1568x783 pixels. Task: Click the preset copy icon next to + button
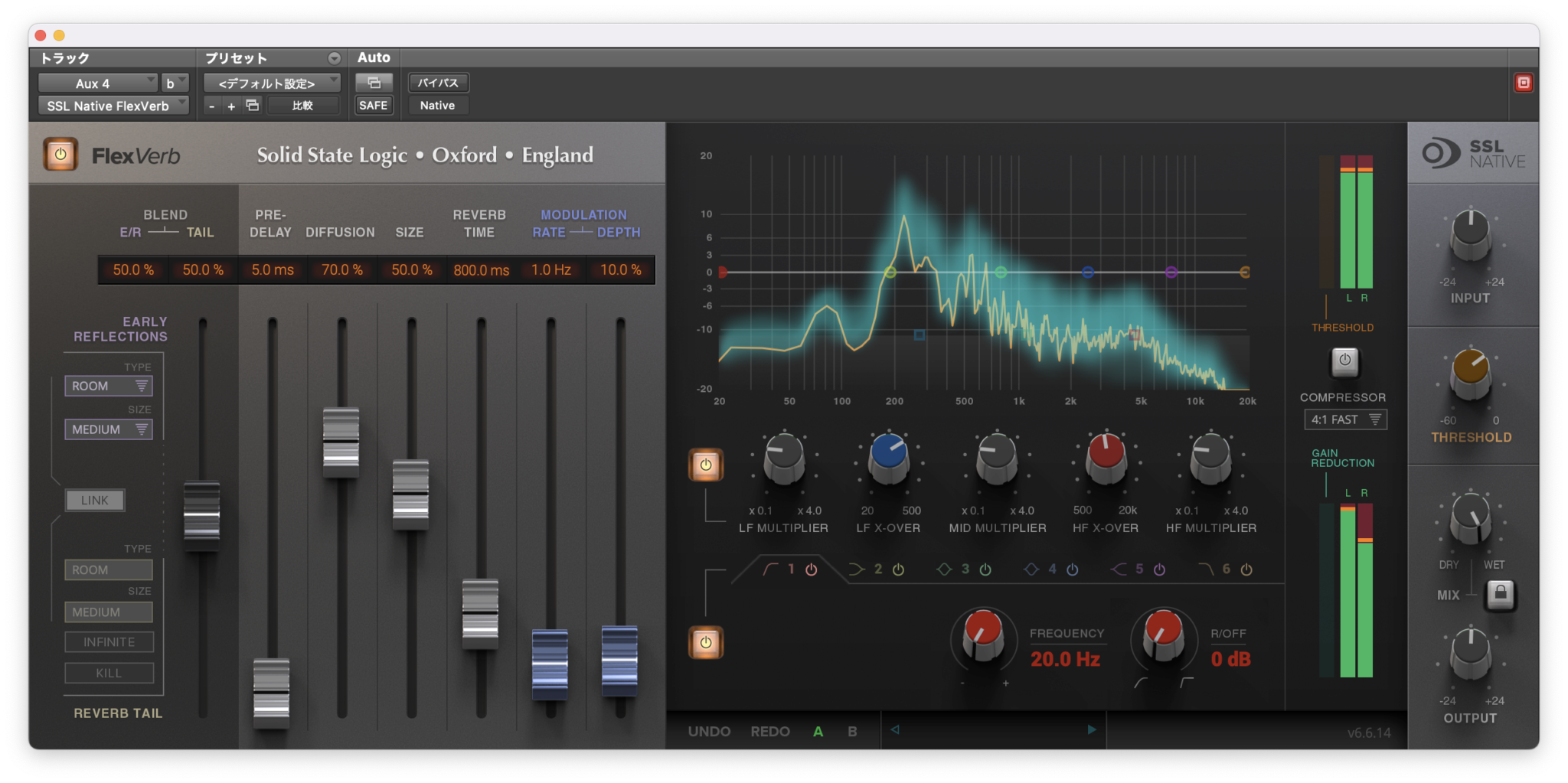tap(253, 105)
